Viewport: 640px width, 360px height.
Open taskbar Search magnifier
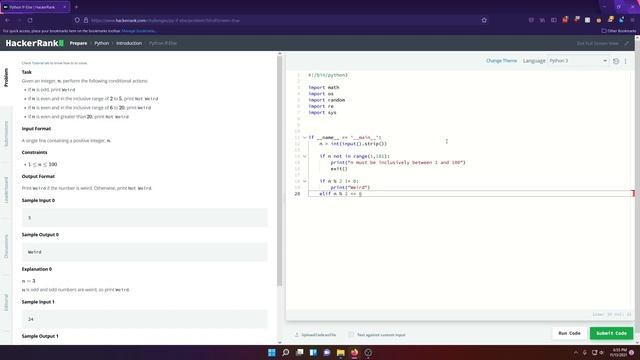coord(286,353)
